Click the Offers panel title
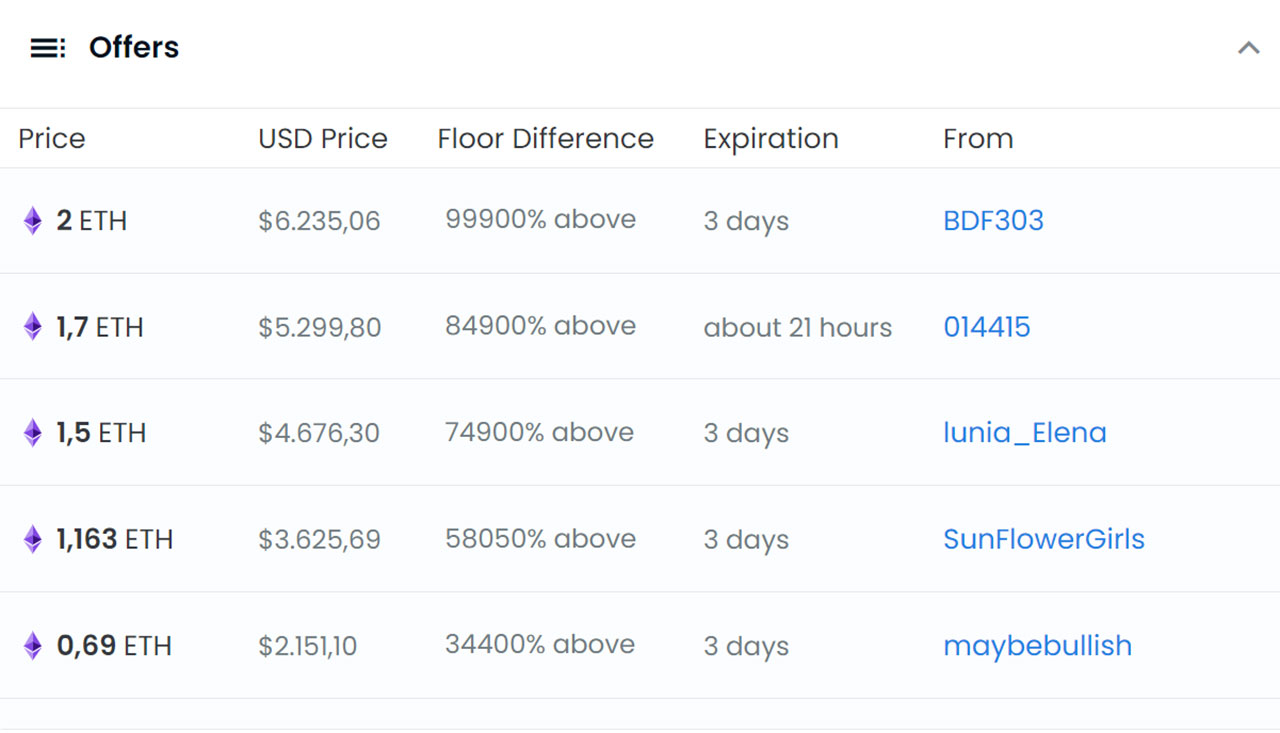The image size is (1280, 733). coord(134,47)
